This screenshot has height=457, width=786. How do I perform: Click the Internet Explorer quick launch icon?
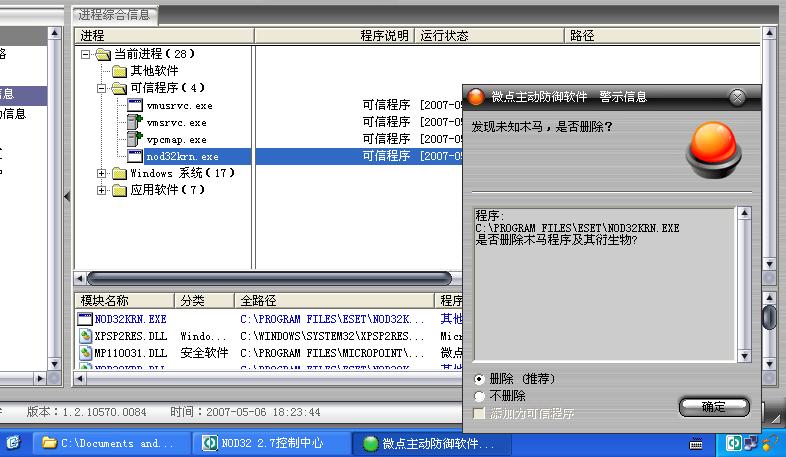pos(13,442)
